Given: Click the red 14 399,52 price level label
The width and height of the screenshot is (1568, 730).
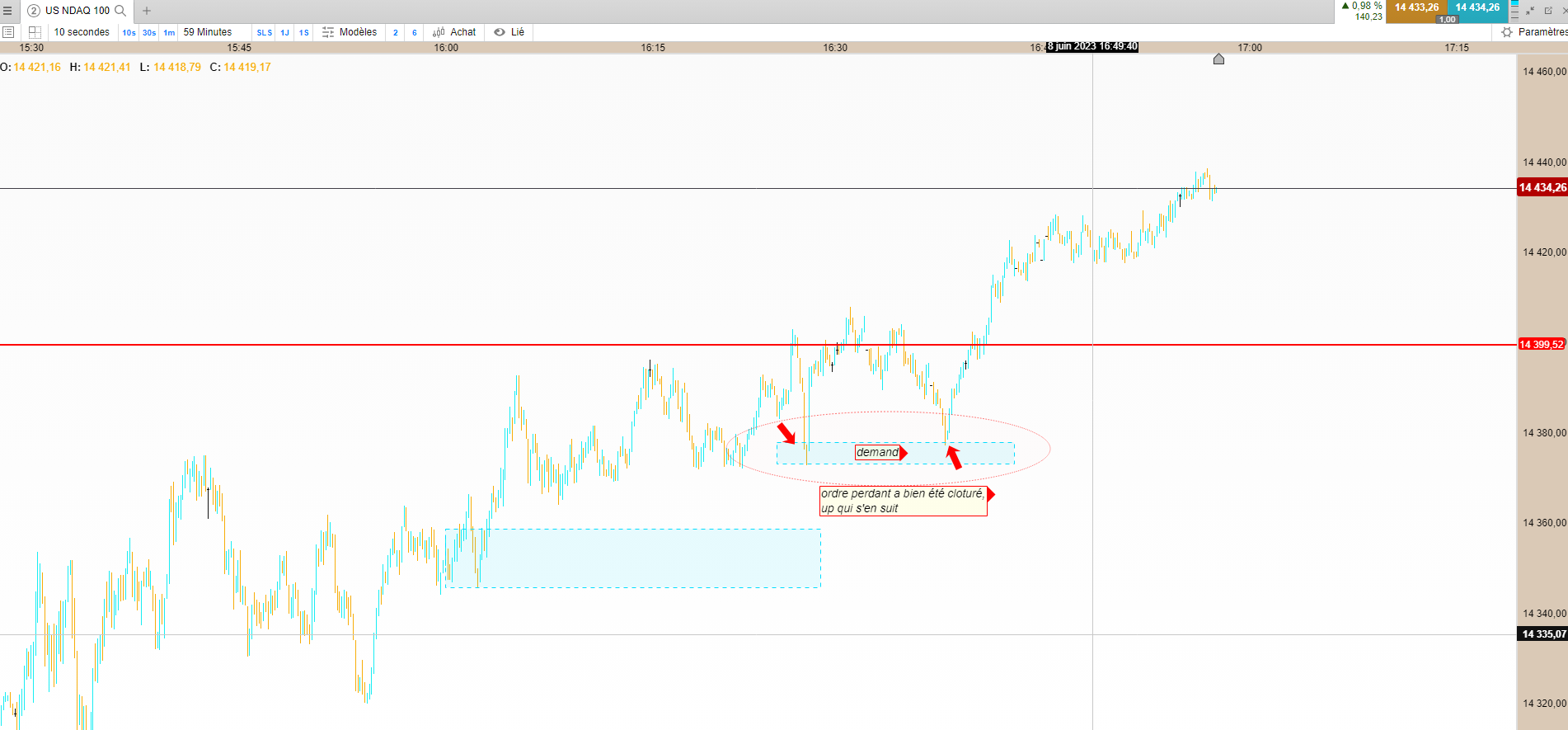Looking at the screenshot, I should pos(1542,345).
